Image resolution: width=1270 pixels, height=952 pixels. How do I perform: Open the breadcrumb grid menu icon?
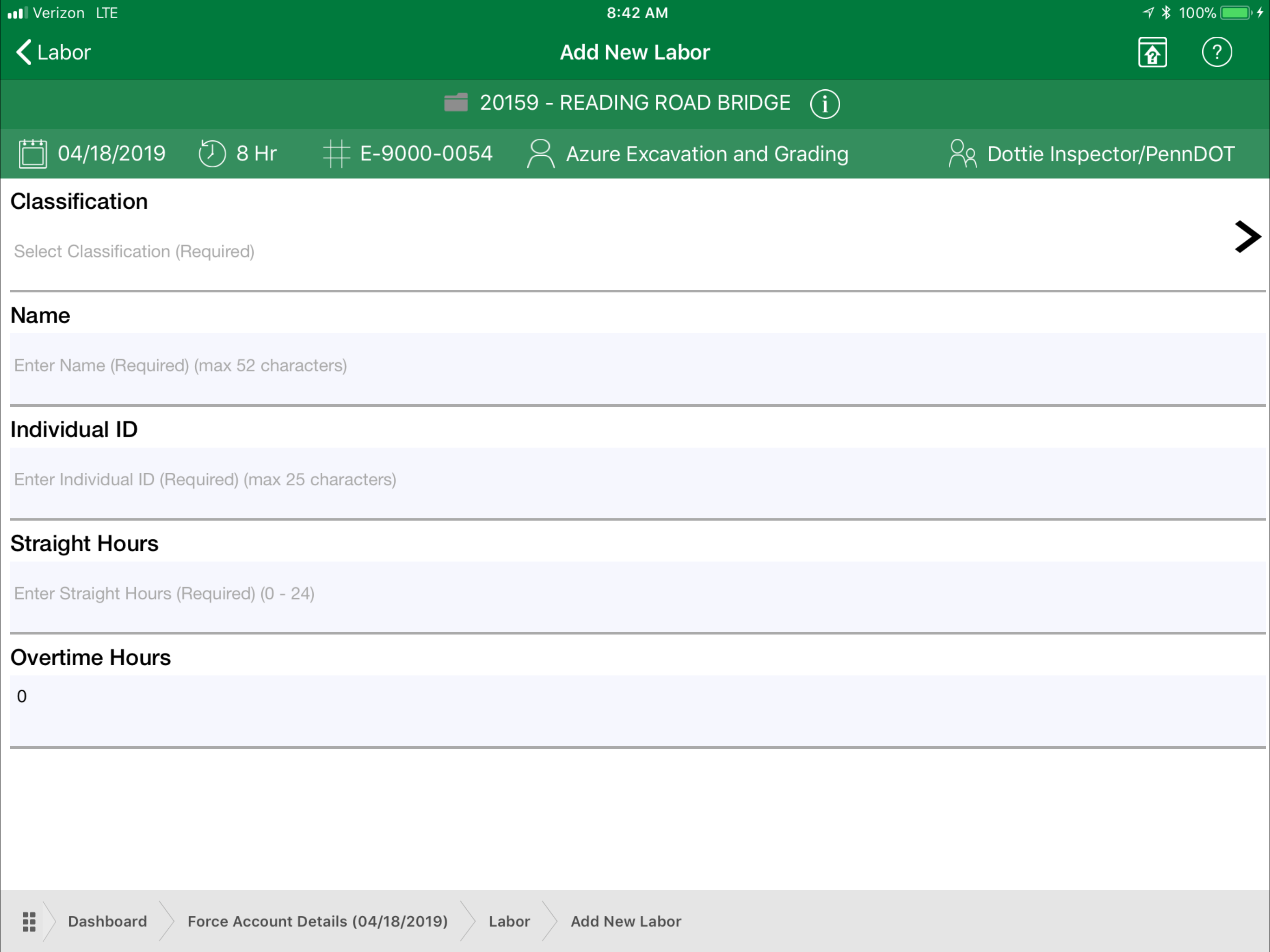tap(29, 921)
